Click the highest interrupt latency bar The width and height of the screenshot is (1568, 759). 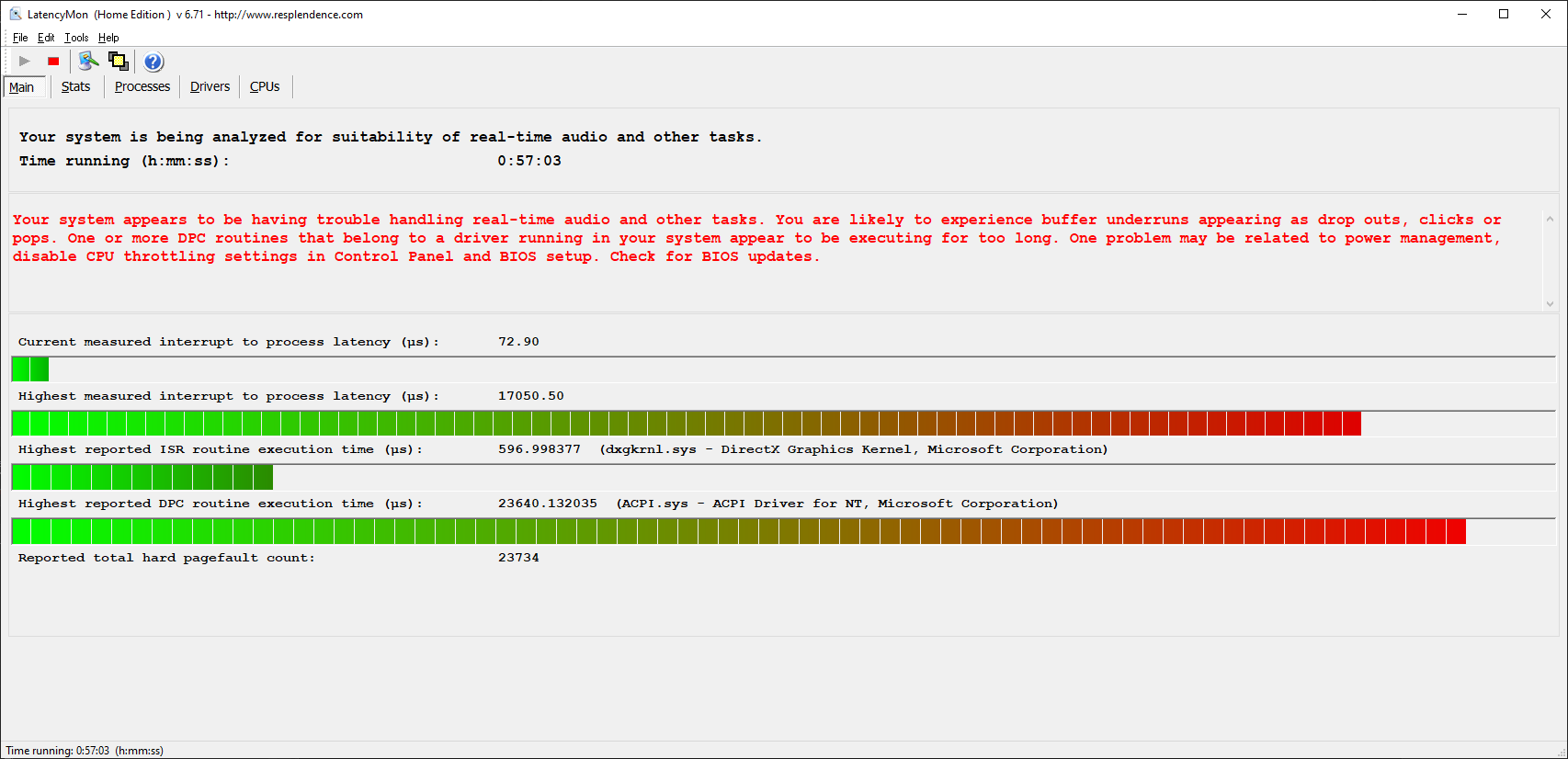[783, 424]
